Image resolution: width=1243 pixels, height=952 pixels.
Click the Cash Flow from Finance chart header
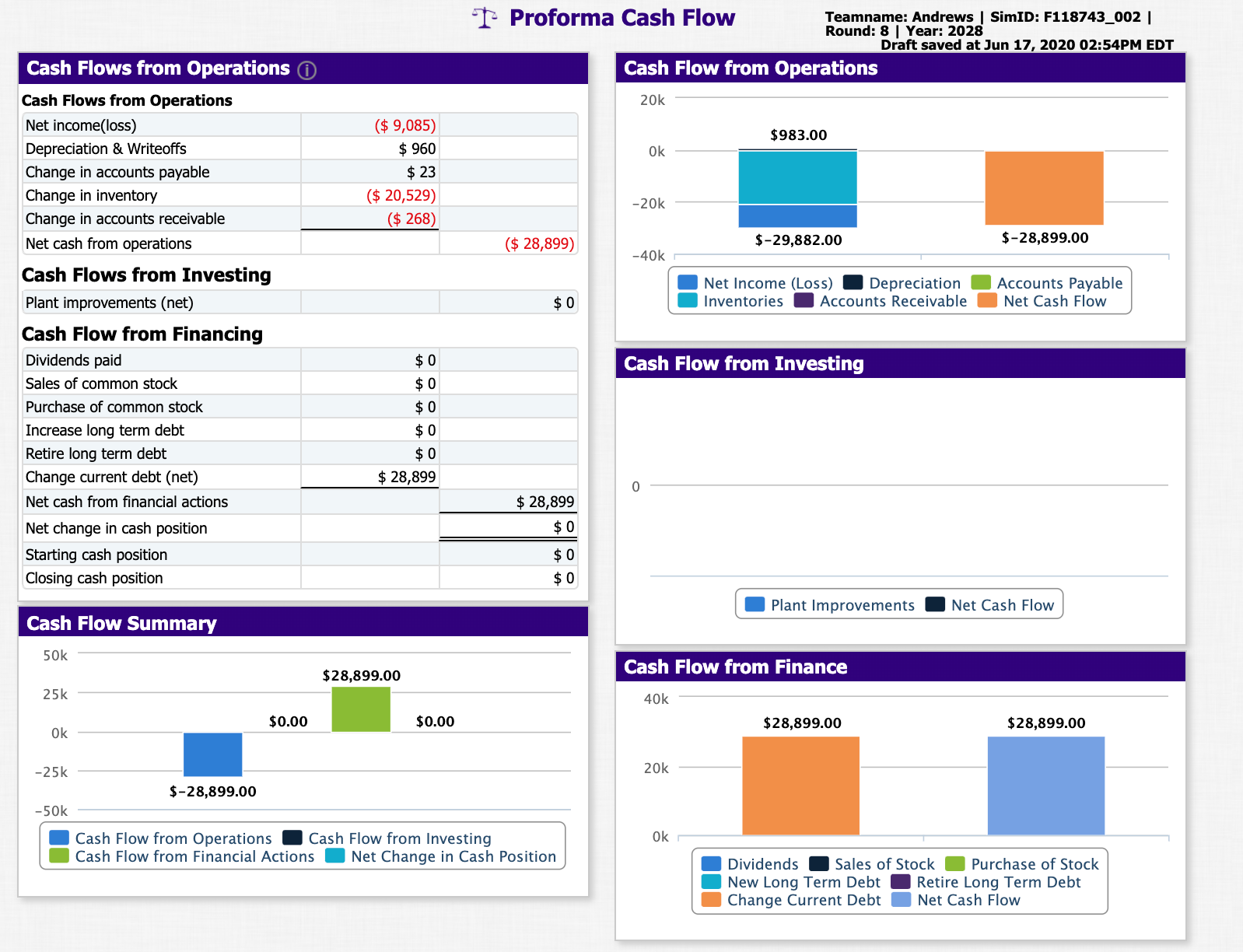[901, 667]
